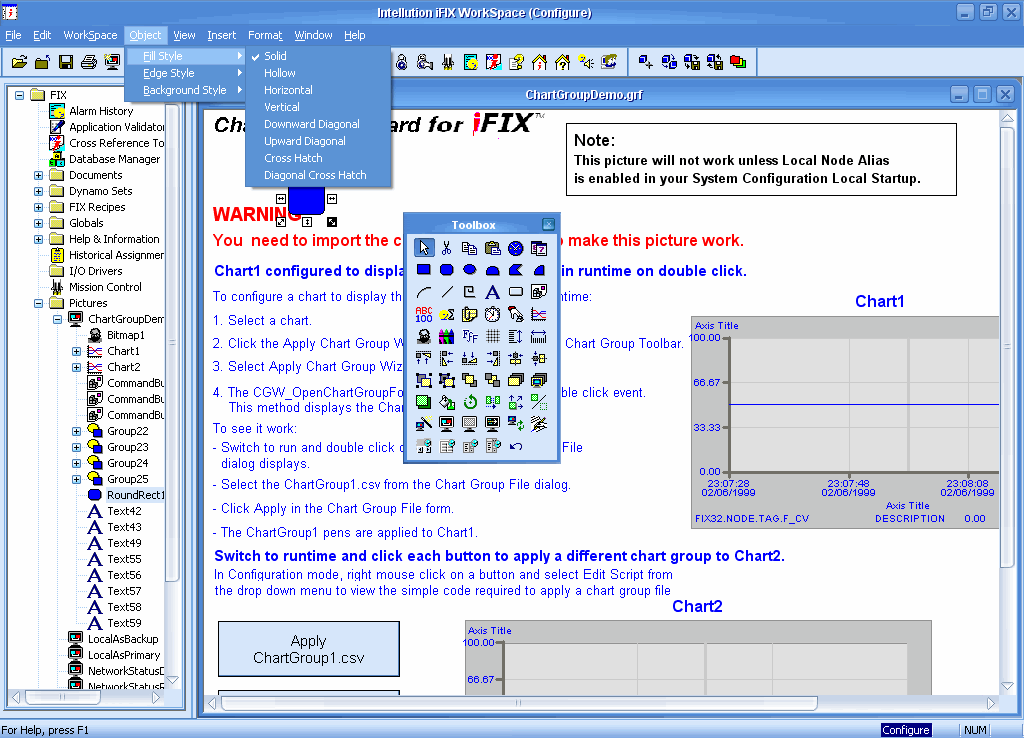The height and width of the screenshot is (738, 1024).
Task: Click the scissors Cut icon in Toolbox
Action: 447,248
